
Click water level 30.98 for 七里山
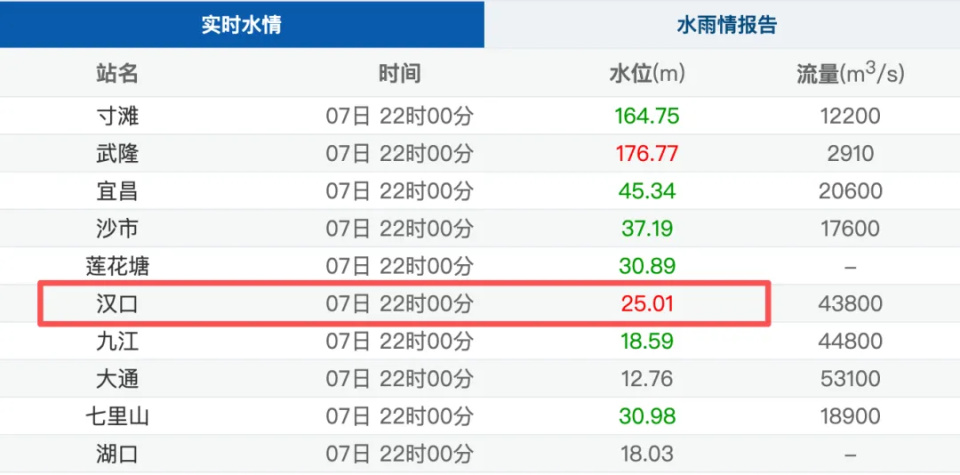pos(647,416)
